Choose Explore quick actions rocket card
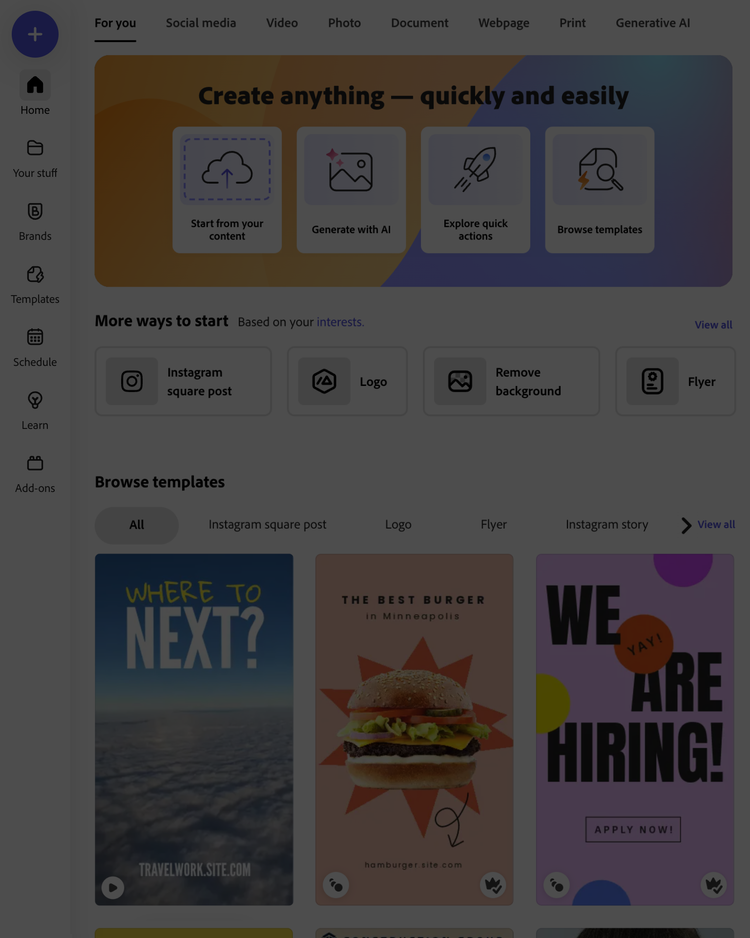This screenshot has width=750, height=938. [475, 190]
